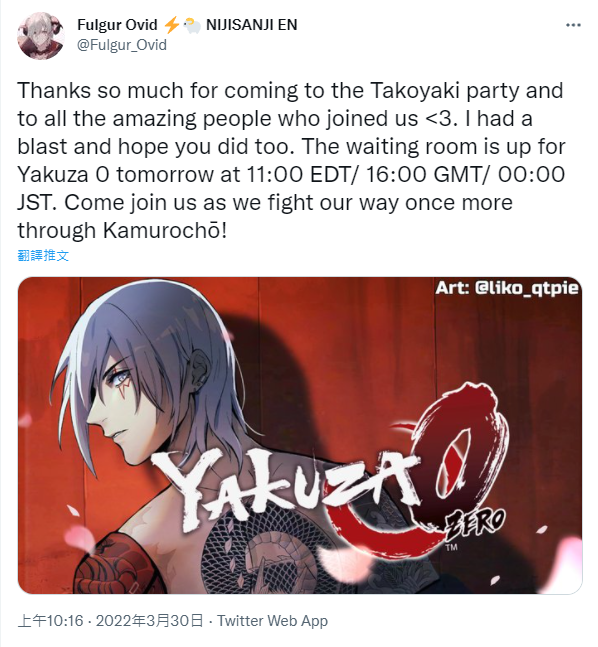Click the 2022年3月30日 date
Screen dimensions: 598x647
(x=149, y=621)
